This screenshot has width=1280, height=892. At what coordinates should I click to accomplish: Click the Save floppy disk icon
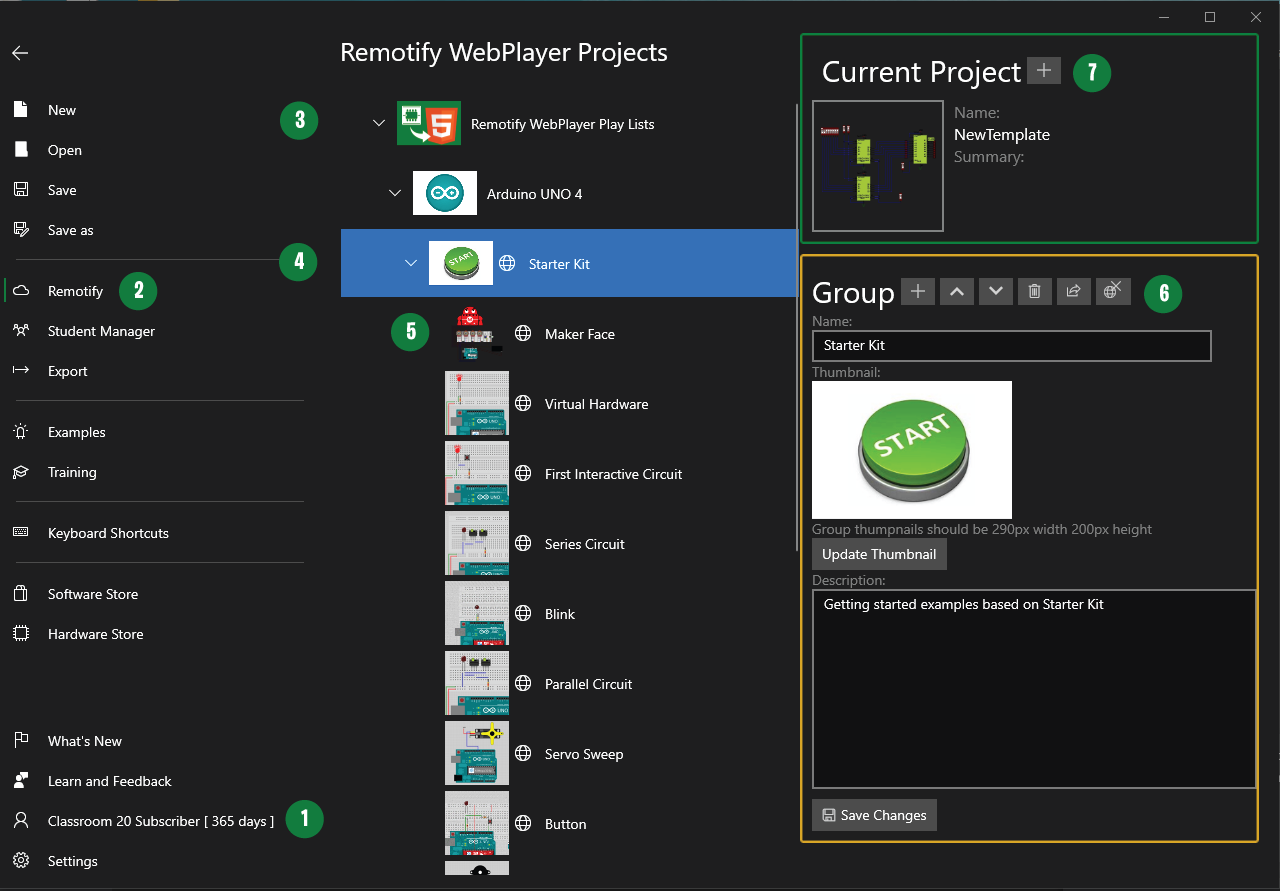pyautogui.click(x=20, y=190)
